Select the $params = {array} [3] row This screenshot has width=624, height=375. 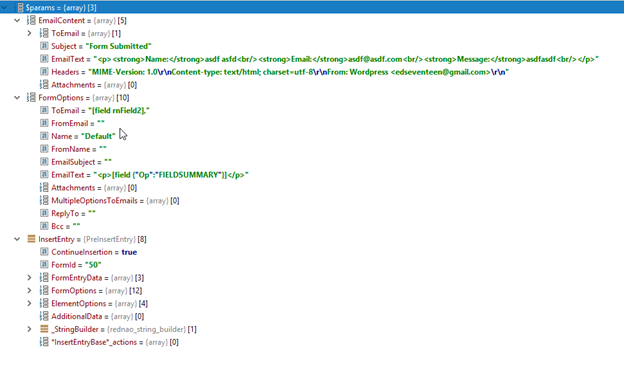click(312, 8)
